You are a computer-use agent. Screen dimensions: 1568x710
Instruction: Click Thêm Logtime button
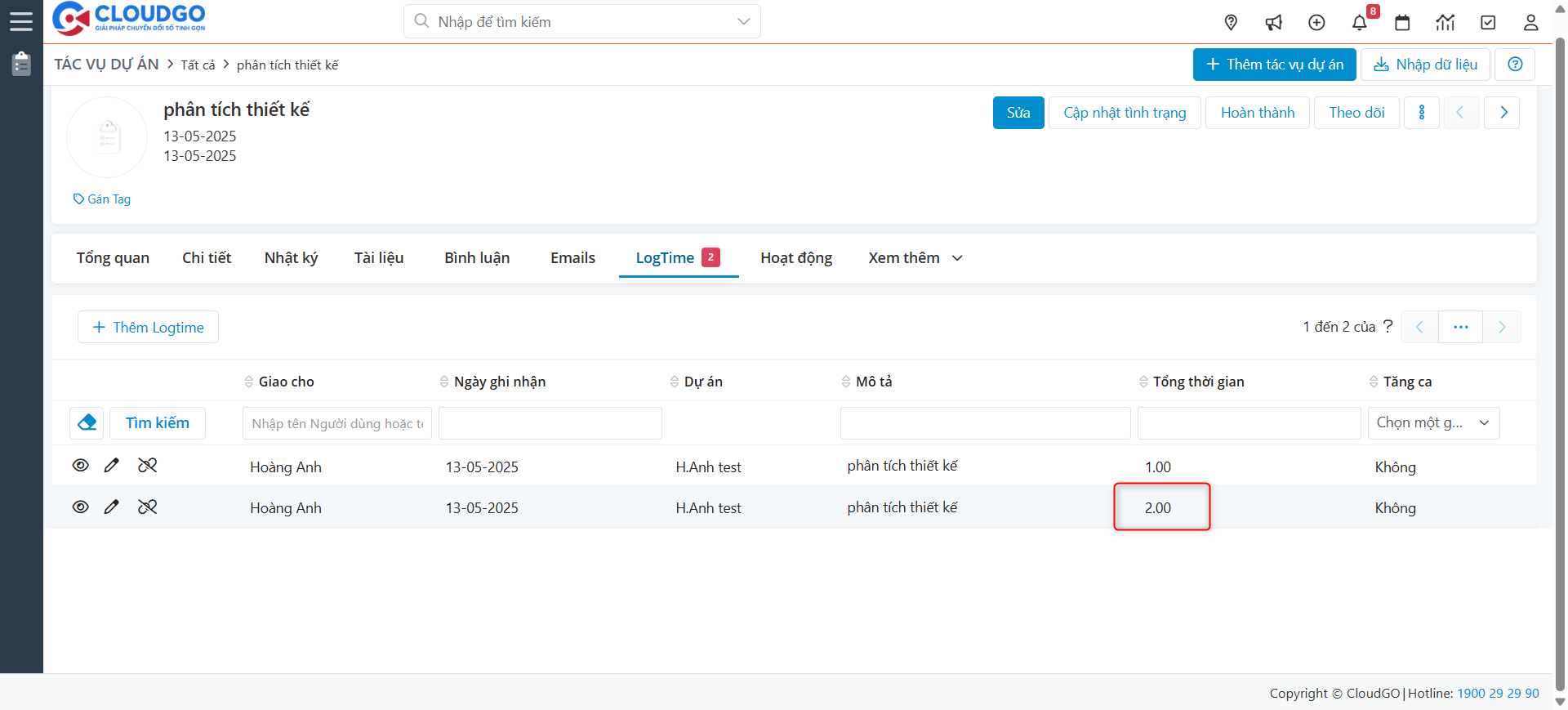coord(148,327)
